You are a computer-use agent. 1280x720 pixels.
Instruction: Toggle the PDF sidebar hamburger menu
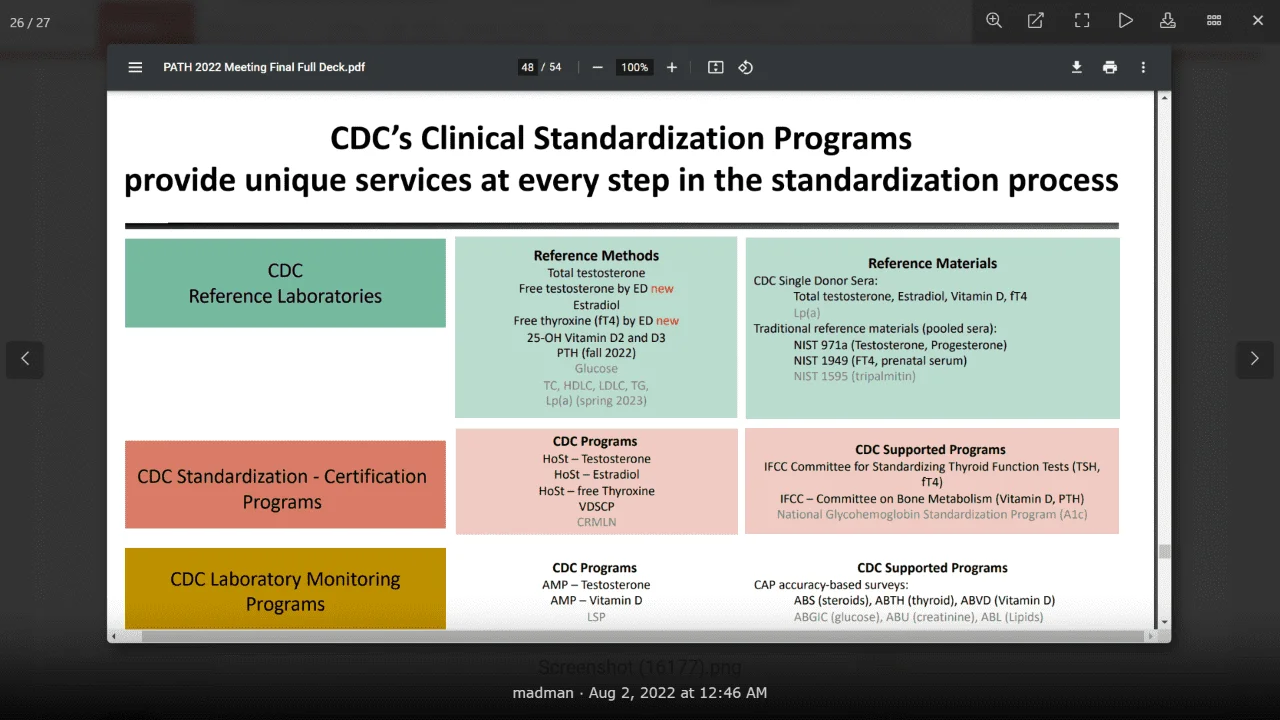[x=135, y=68]
